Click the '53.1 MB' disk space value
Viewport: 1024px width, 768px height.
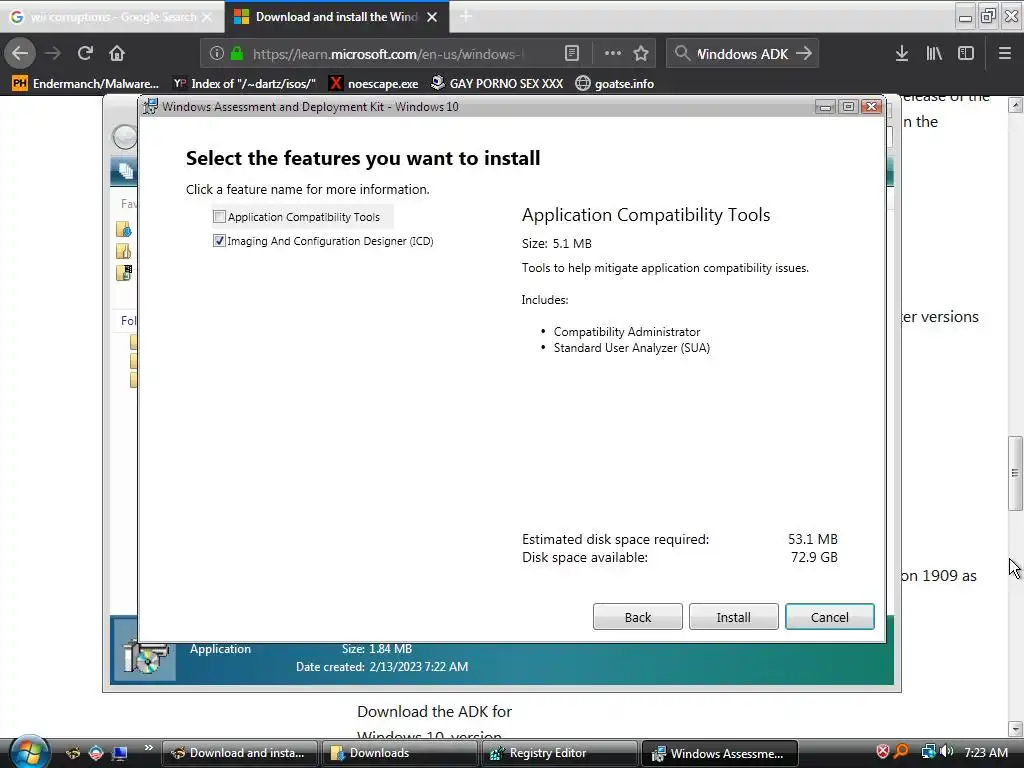[812, 539]
